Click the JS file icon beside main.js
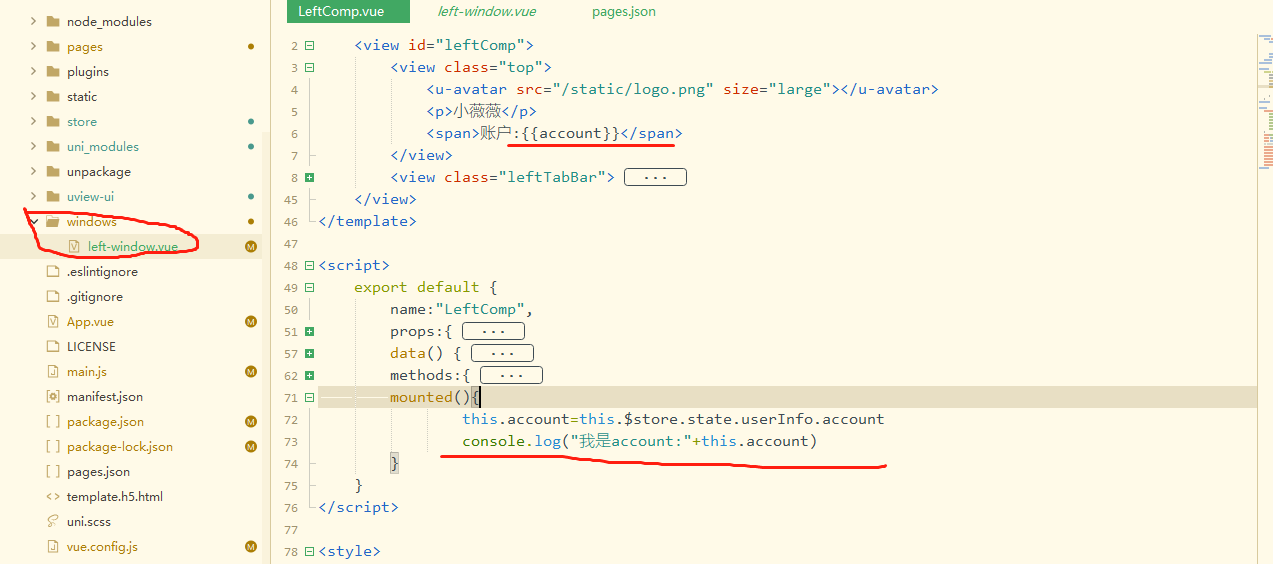The height and width of the screenshot is (564, 1273). (53, 372)
